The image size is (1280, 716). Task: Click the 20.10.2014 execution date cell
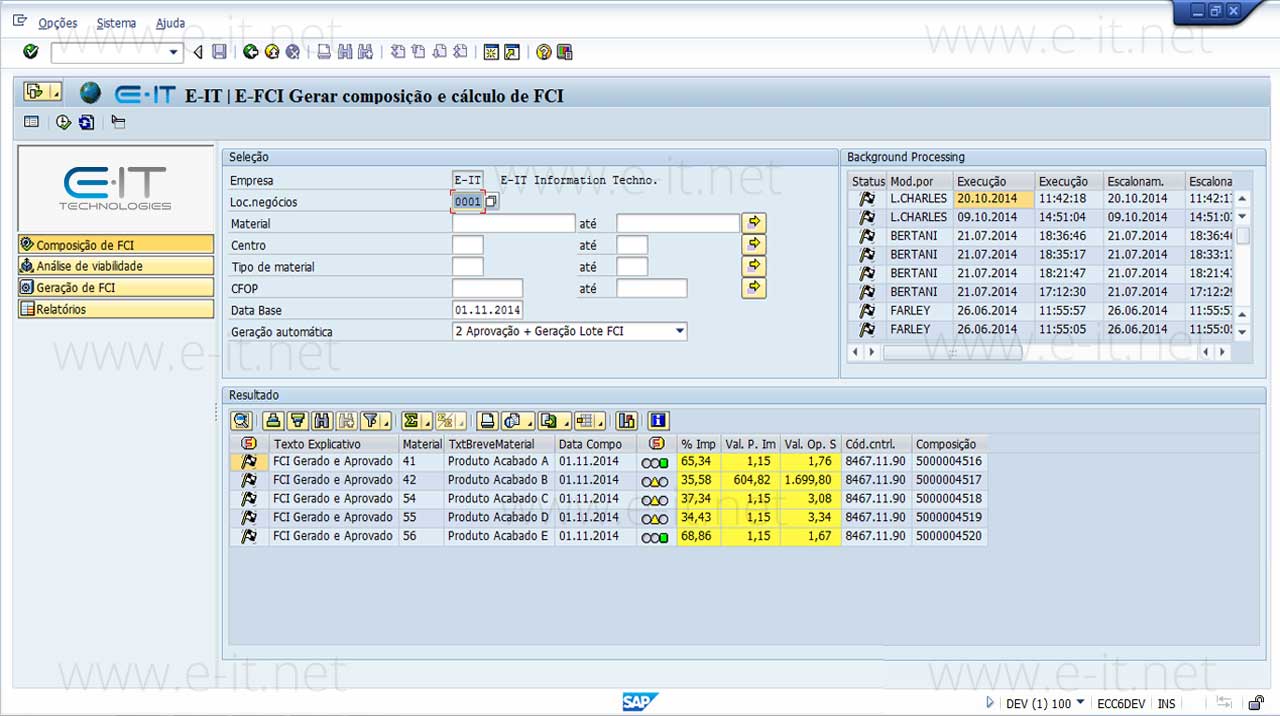click(x=994, y=198)
